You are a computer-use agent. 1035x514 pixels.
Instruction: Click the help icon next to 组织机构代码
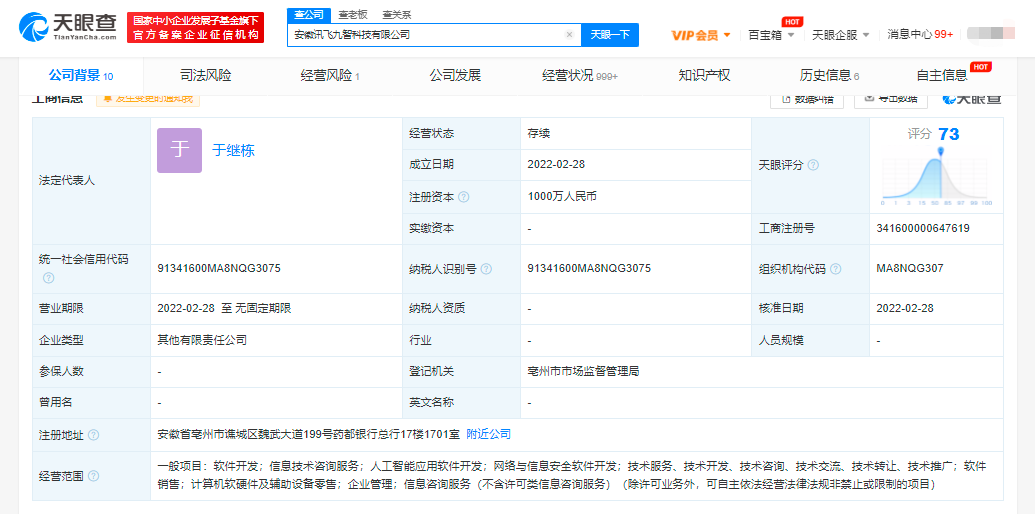(836, 269)
